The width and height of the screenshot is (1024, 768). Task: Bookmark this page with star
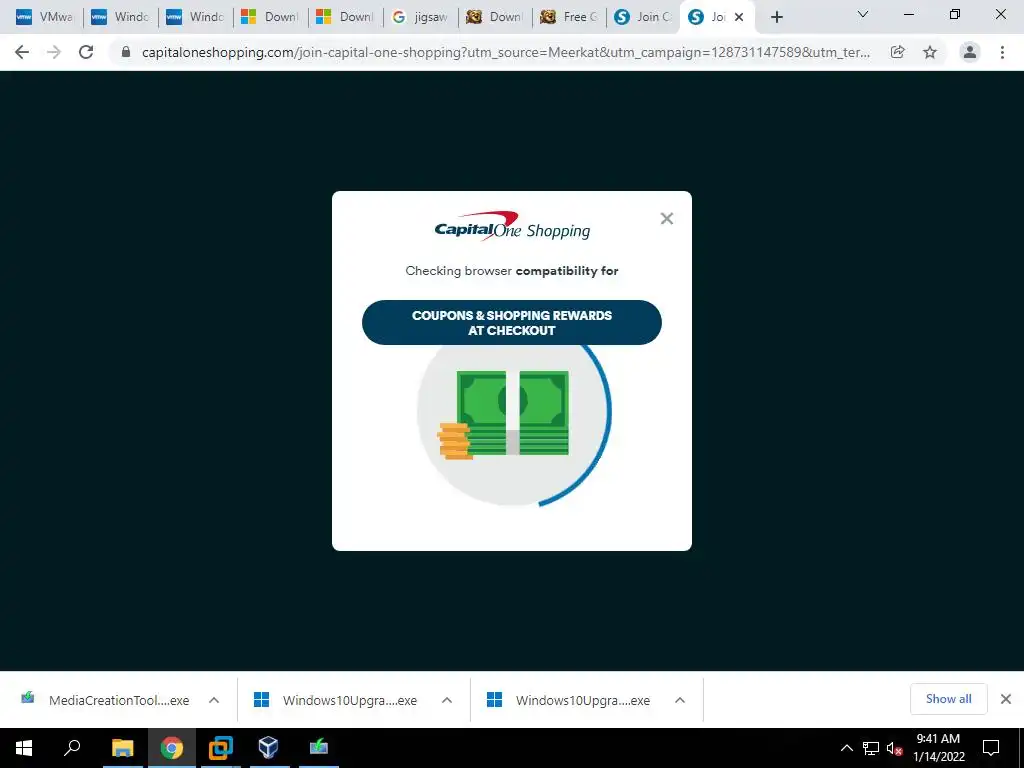point(930,52)
